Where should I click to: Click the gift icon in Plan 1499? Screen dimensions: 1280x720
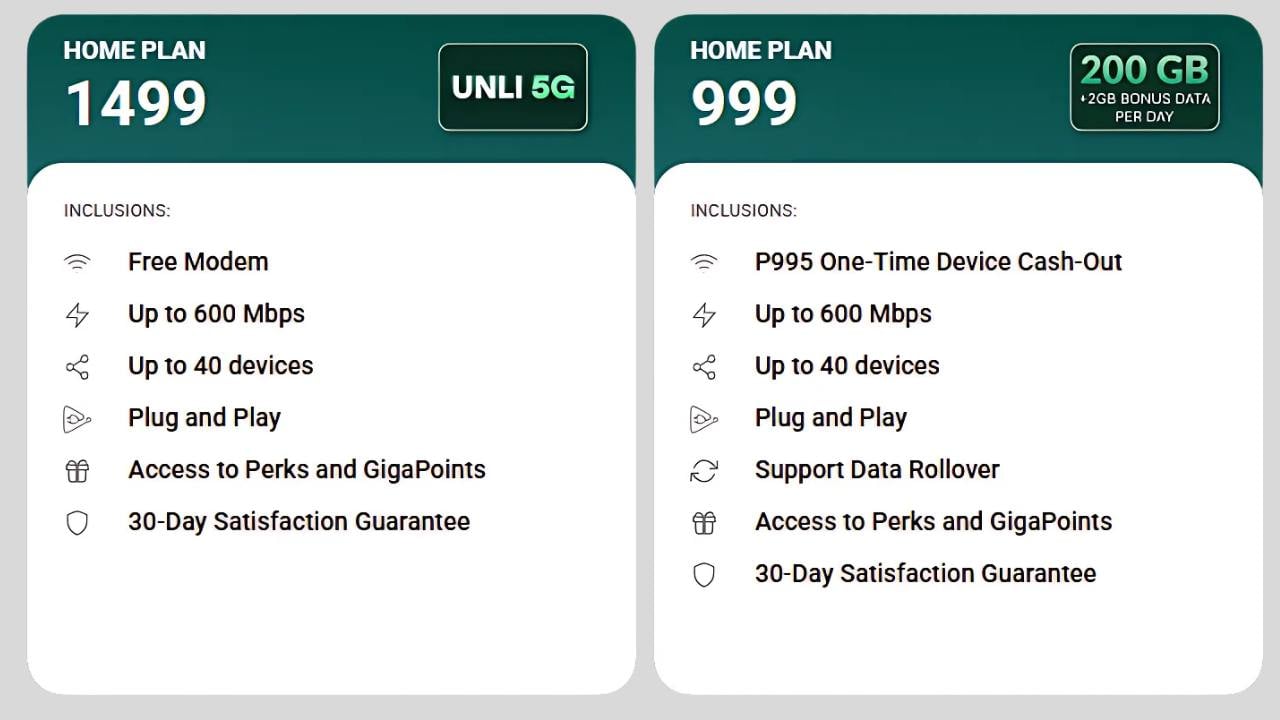pyautogui.click(x=77, y=471)
